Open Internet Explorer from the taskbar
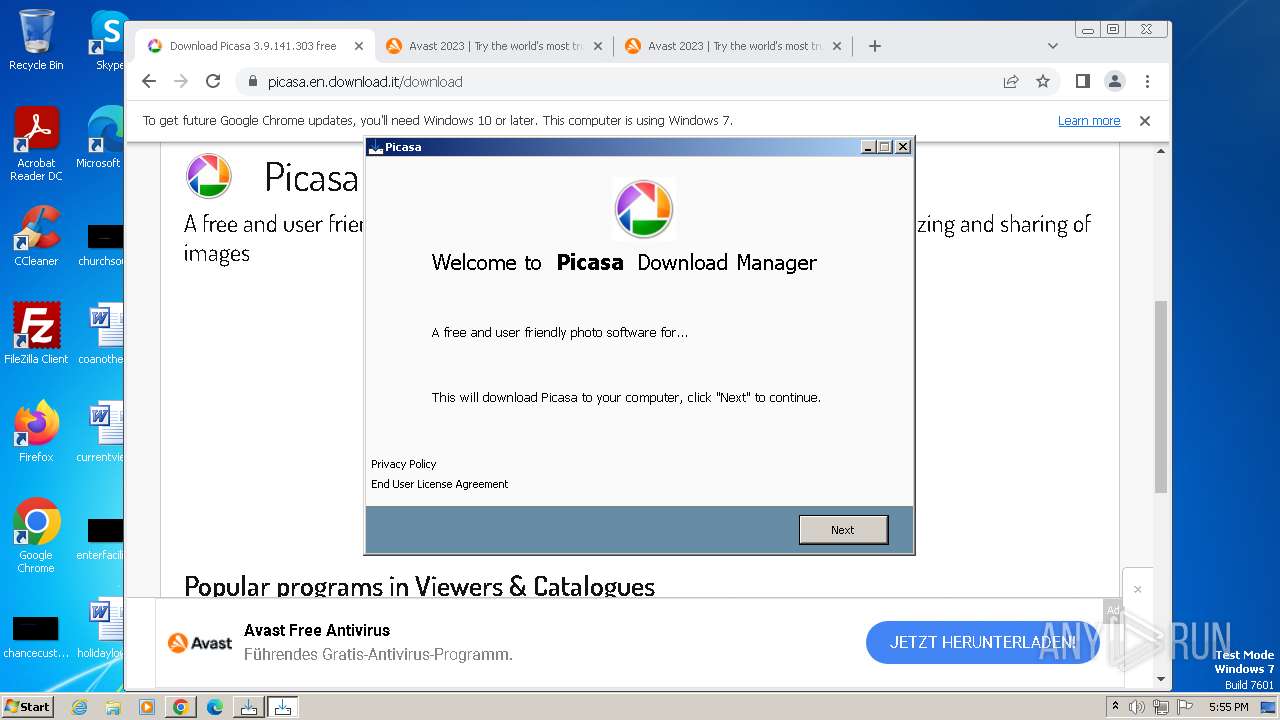 click(x=79, y=707)
